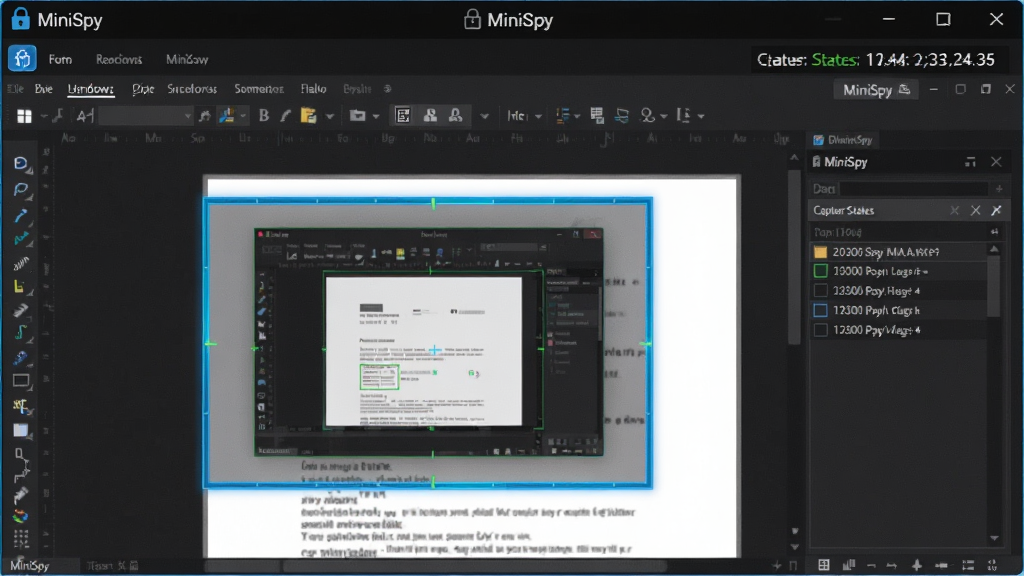Click the multicolor wheel icon in sidebar
The height and width of the screenshot is (576, 1024).
click(21, 517)
